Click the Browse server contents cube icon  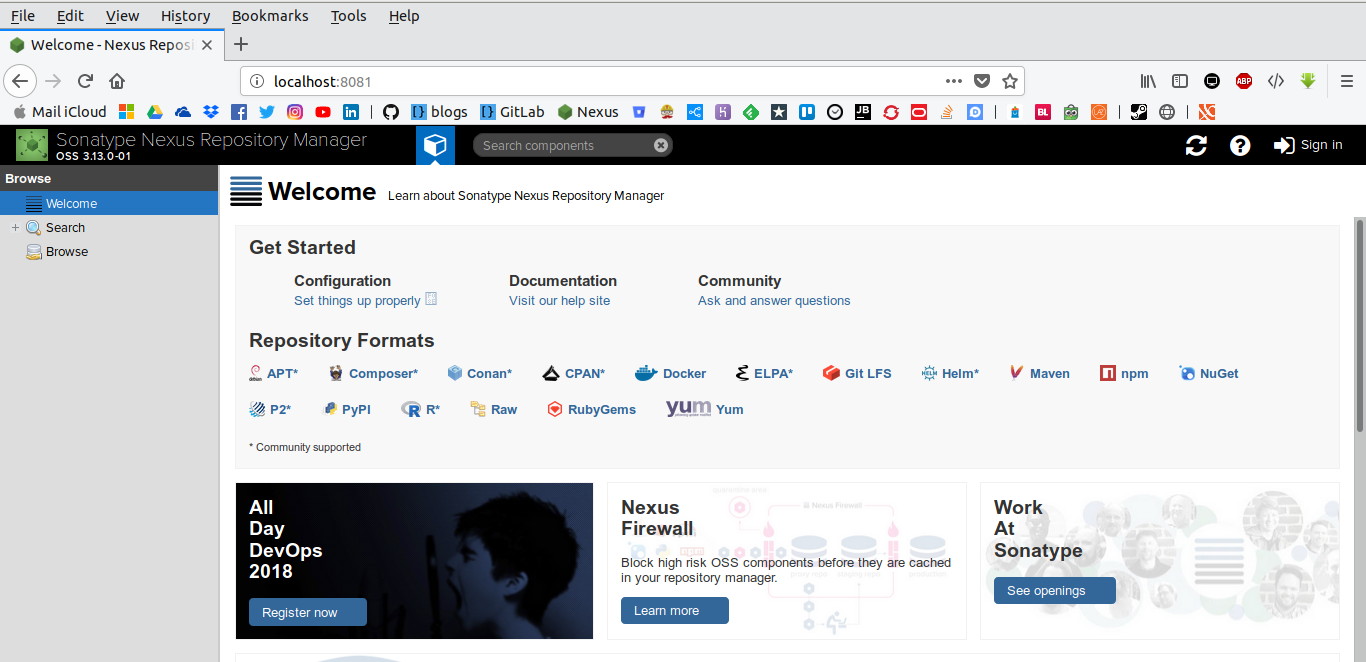435,146
